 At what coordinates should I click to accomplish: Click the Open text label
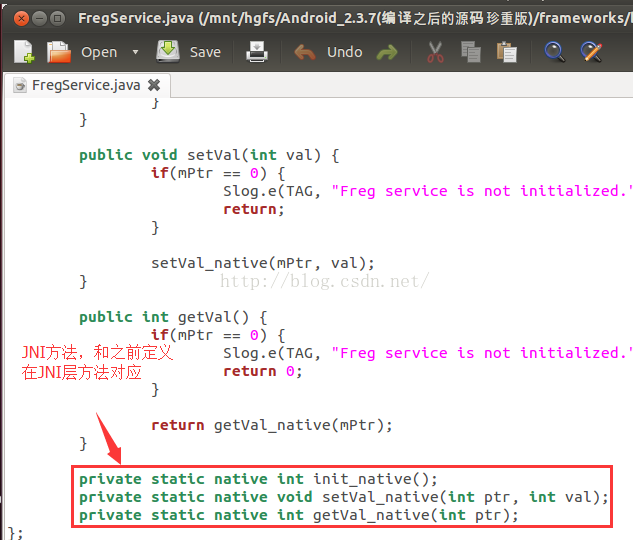tap(99, 52)
